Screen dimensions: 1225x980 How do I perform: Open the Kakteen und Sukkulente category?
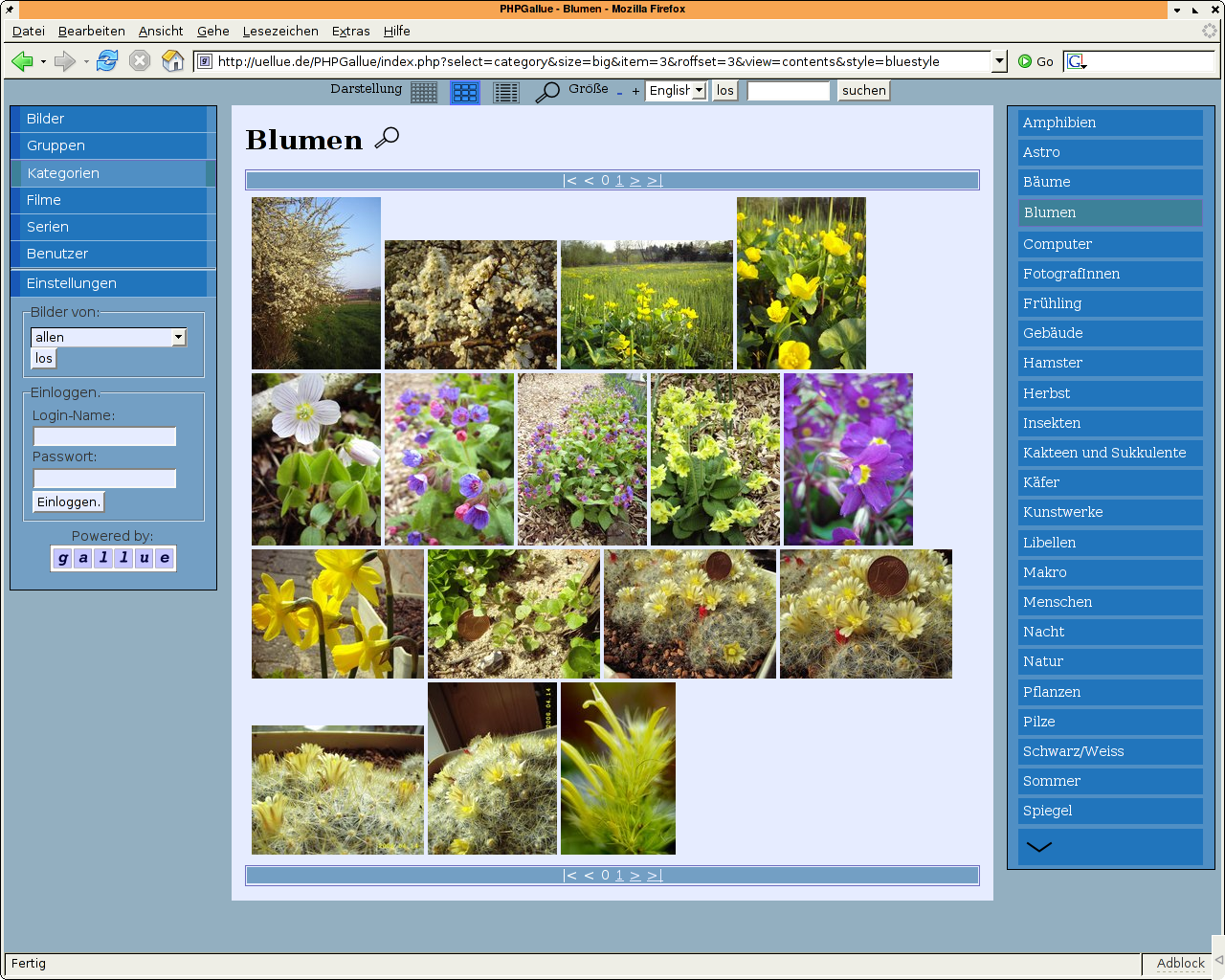[1104, 453]
